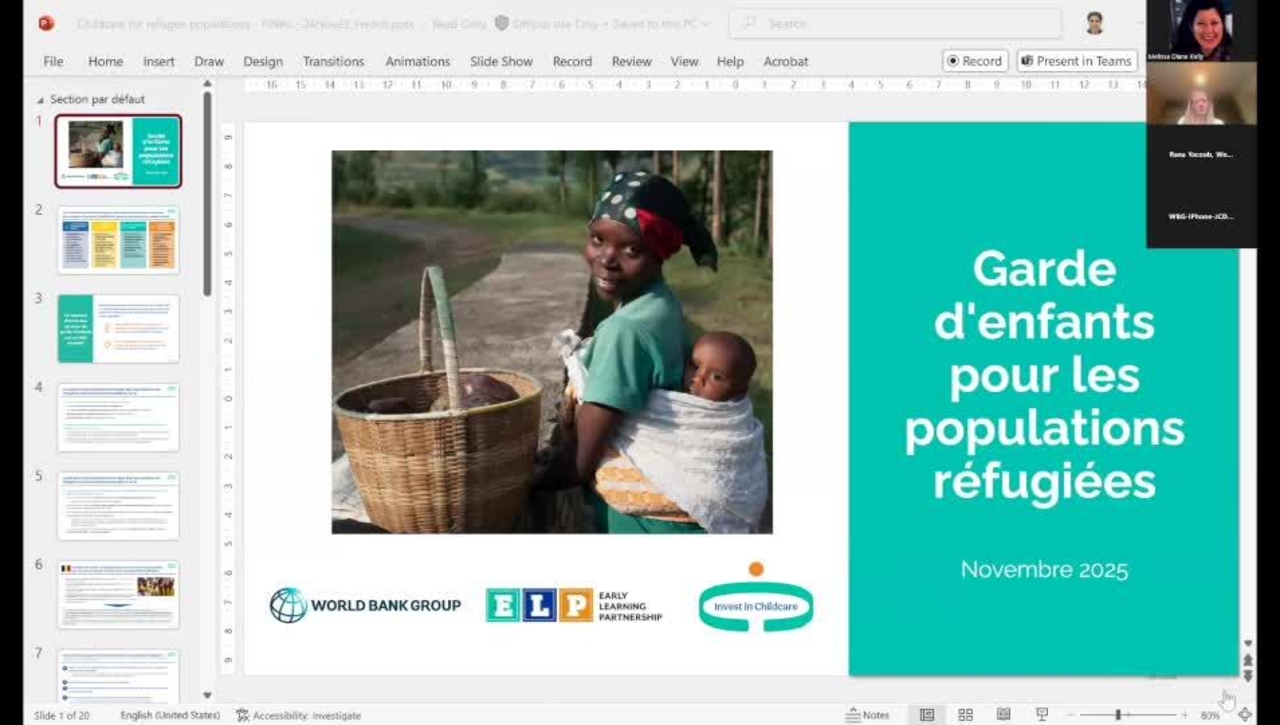Select the mother and baby photo
Image resolution: width=1280 pixels, height=725 pixels.
pyautogui.click(x=552, y=342)
